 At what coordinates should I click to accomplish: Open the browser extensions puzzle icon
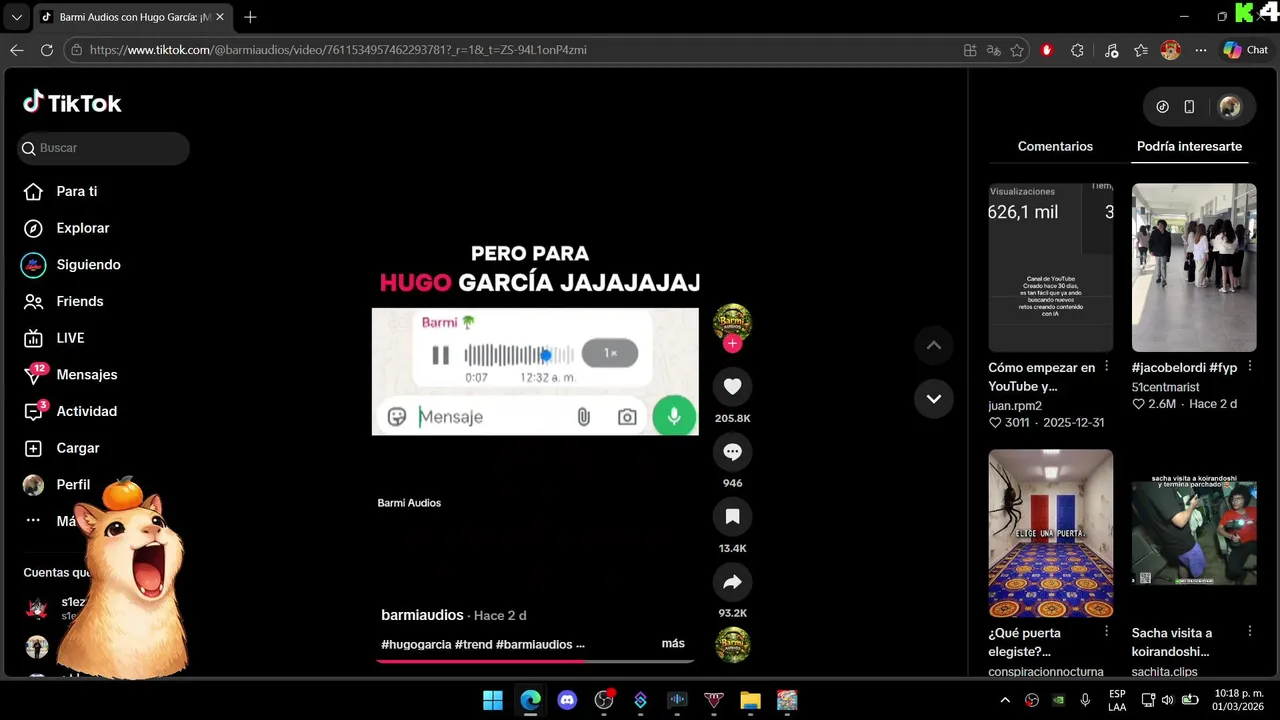[1077, 50]
